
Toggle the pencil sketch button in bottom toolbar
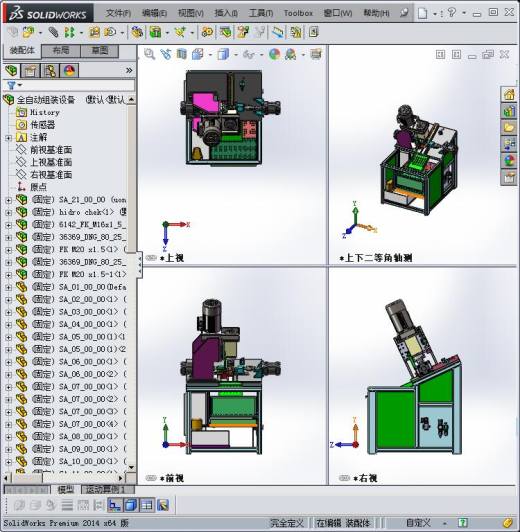coord(163,505)
